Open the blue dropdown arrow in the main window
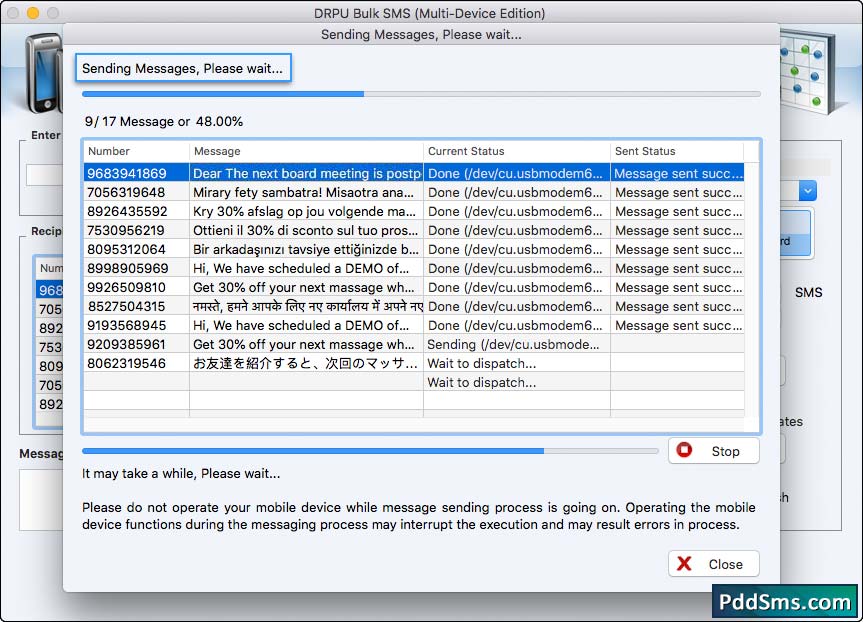The width and height of the screenshot is (863, 622). [807, 191]
